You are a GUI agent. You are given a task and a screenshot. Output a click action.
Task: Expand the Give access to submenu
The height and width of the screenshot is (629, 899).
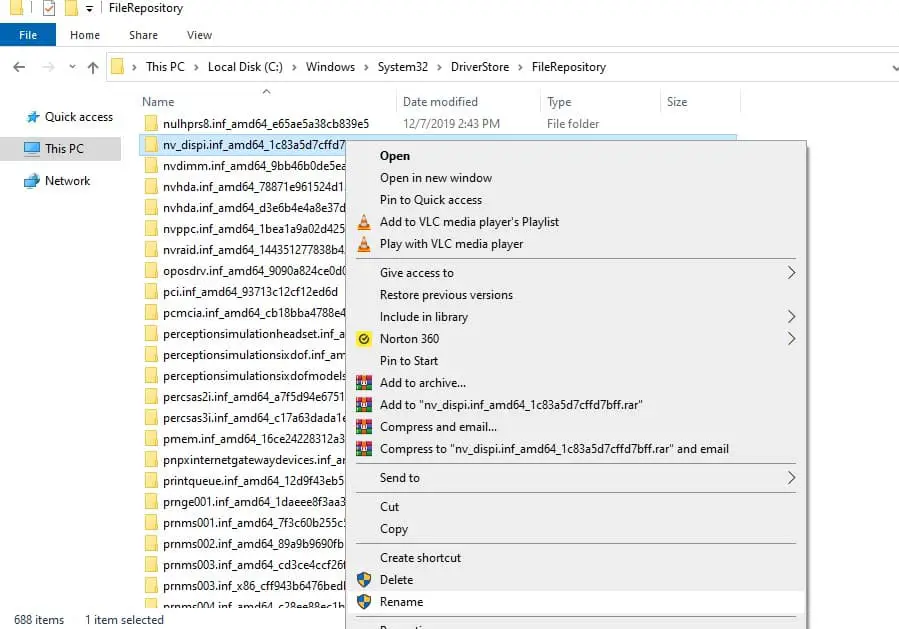(791, 273)
